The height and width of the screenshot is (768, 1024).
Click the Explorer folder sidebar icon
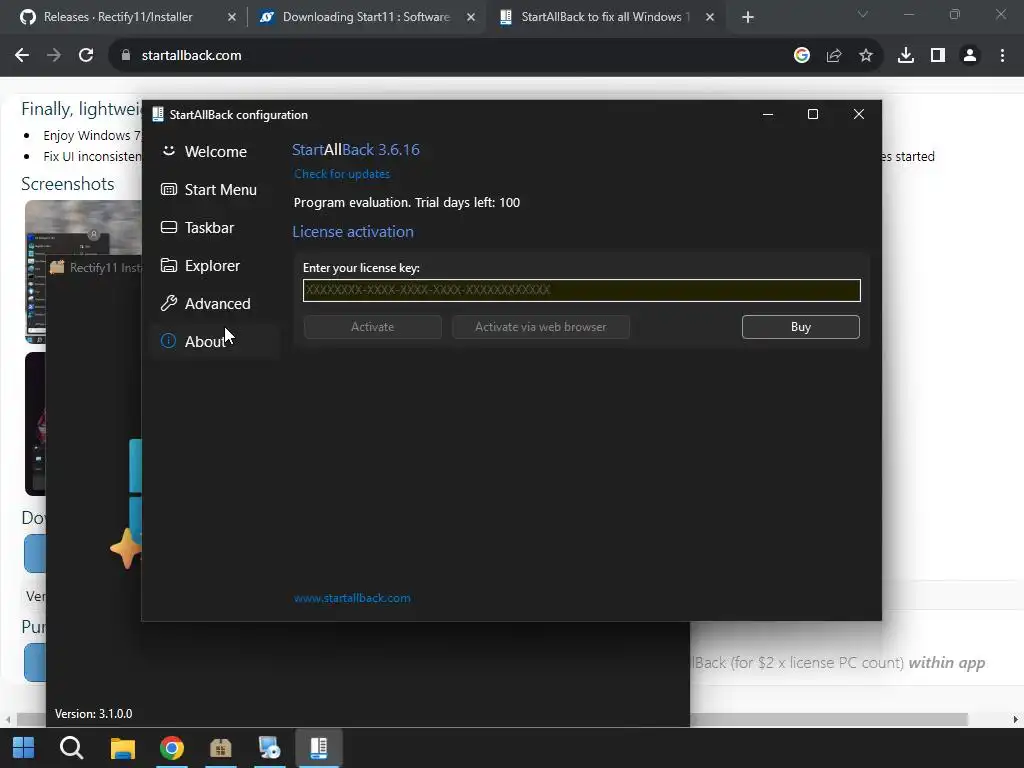[x=168, y=265]
